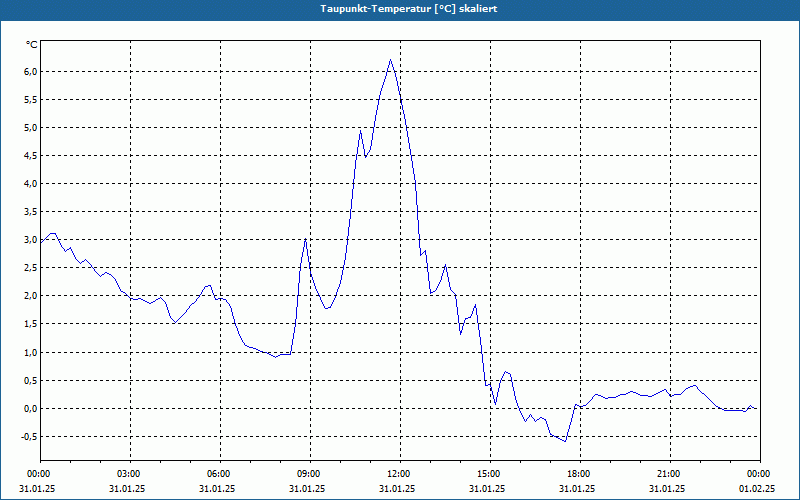The width and height of the screenshot is (800, 500).
Task: Click the curve's lowest point near 17:30
Action: coord(565,441)
